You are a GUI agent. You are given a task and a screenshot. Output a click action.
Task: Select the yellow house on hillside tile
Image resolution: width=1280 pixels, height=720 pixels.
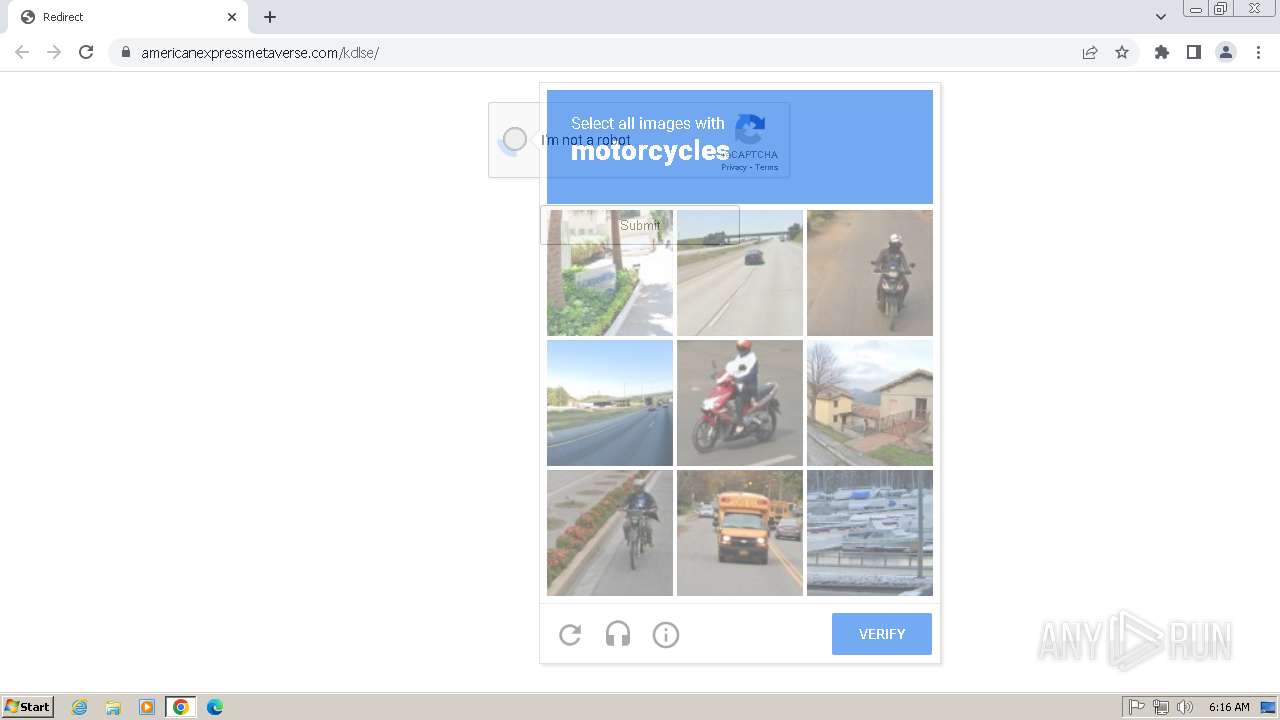[x=870, y=403]
